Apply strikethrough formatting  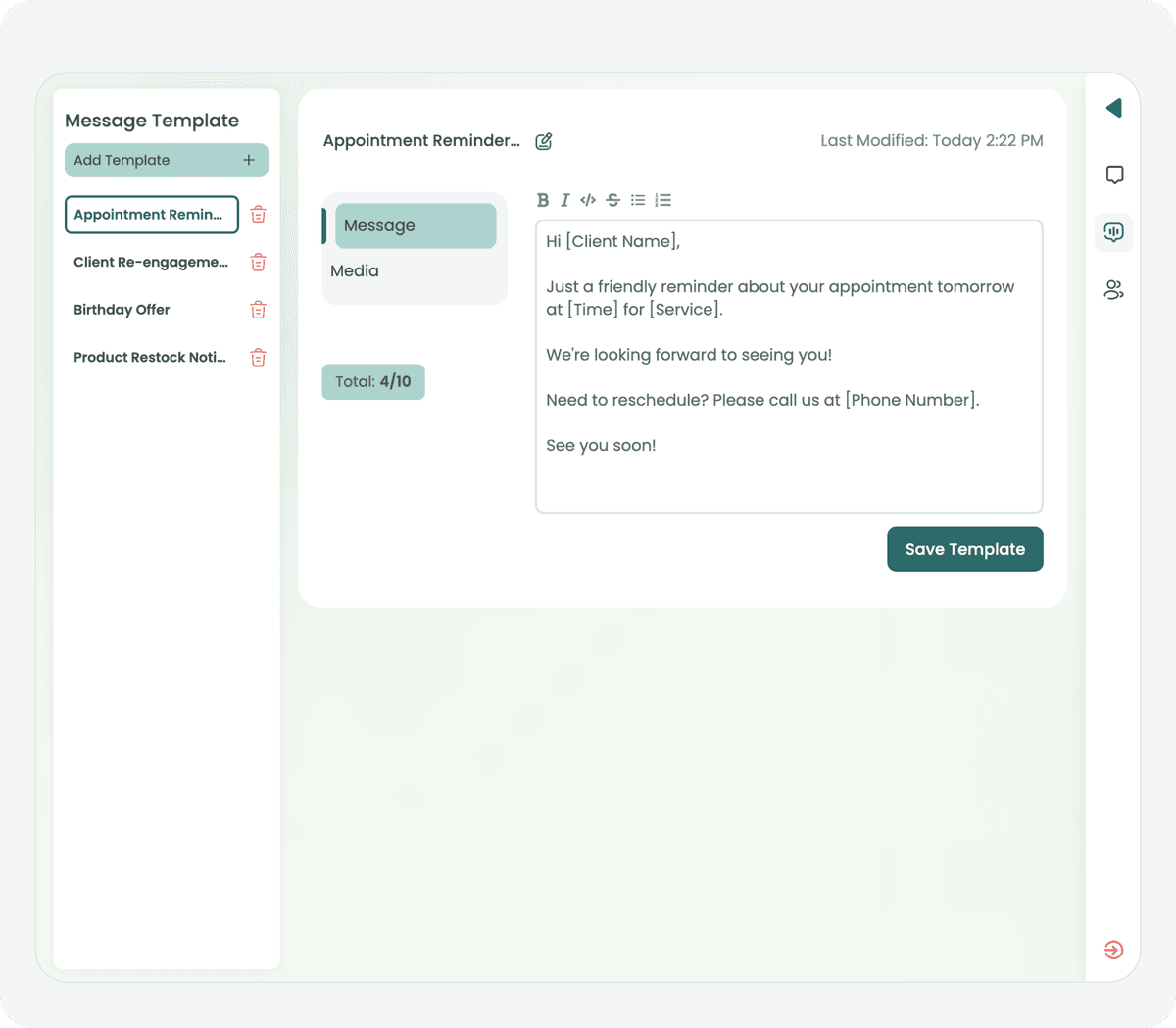click(612, 199)
